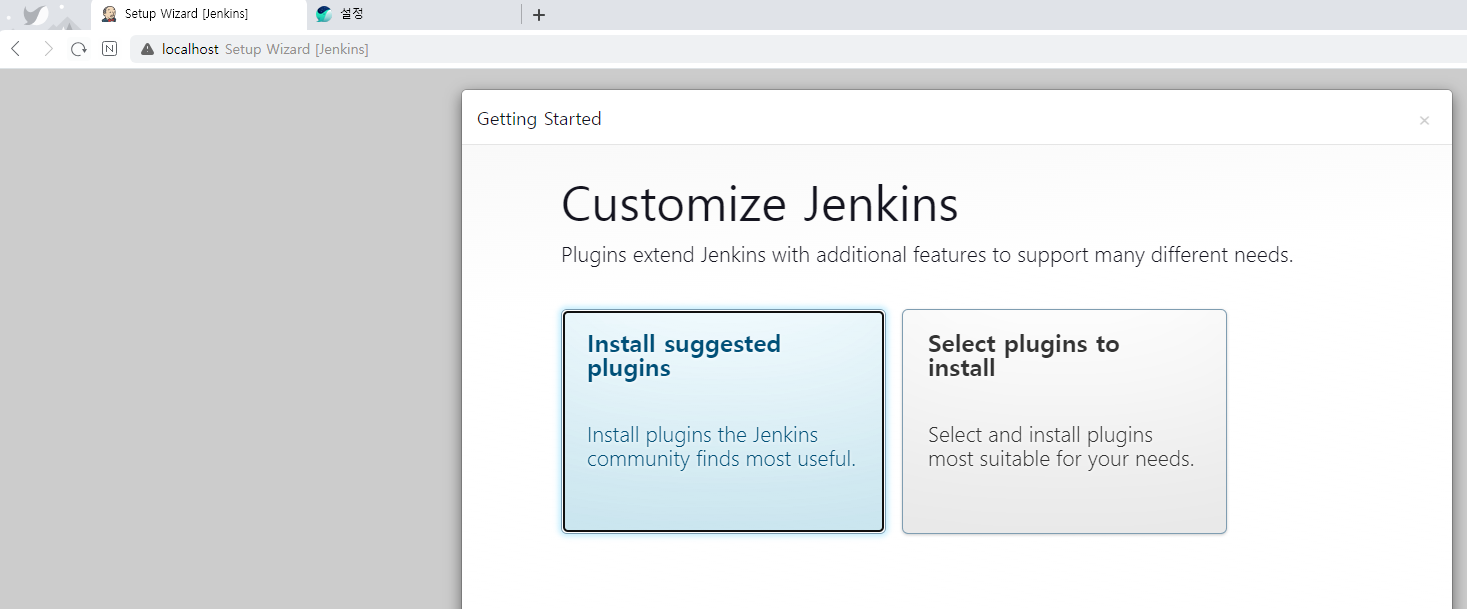The image size is (1467, 609).
Task: Click the 'Plugins extend Jenkins' description text
Action: 927,255
